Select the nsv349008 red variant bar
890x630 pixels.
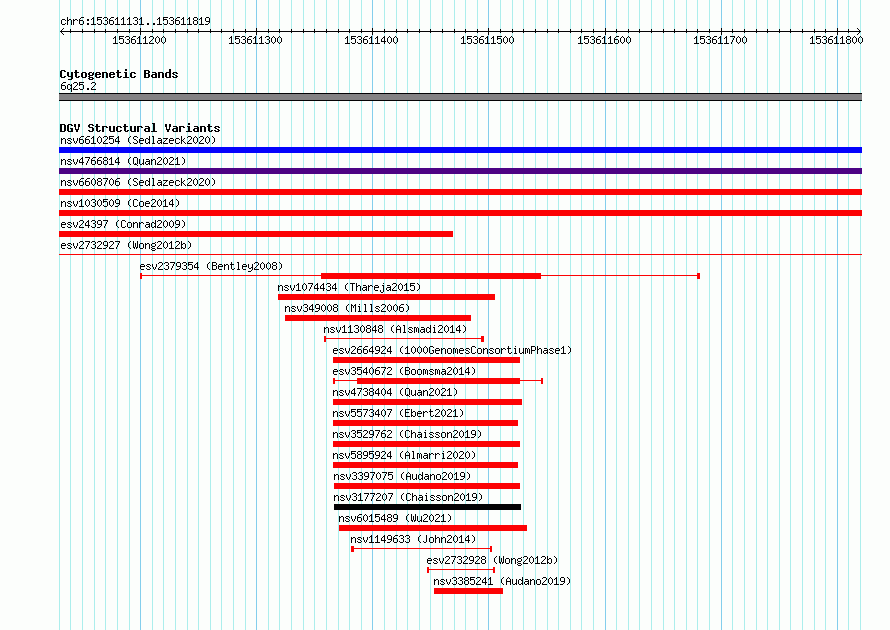click(378, 318)
